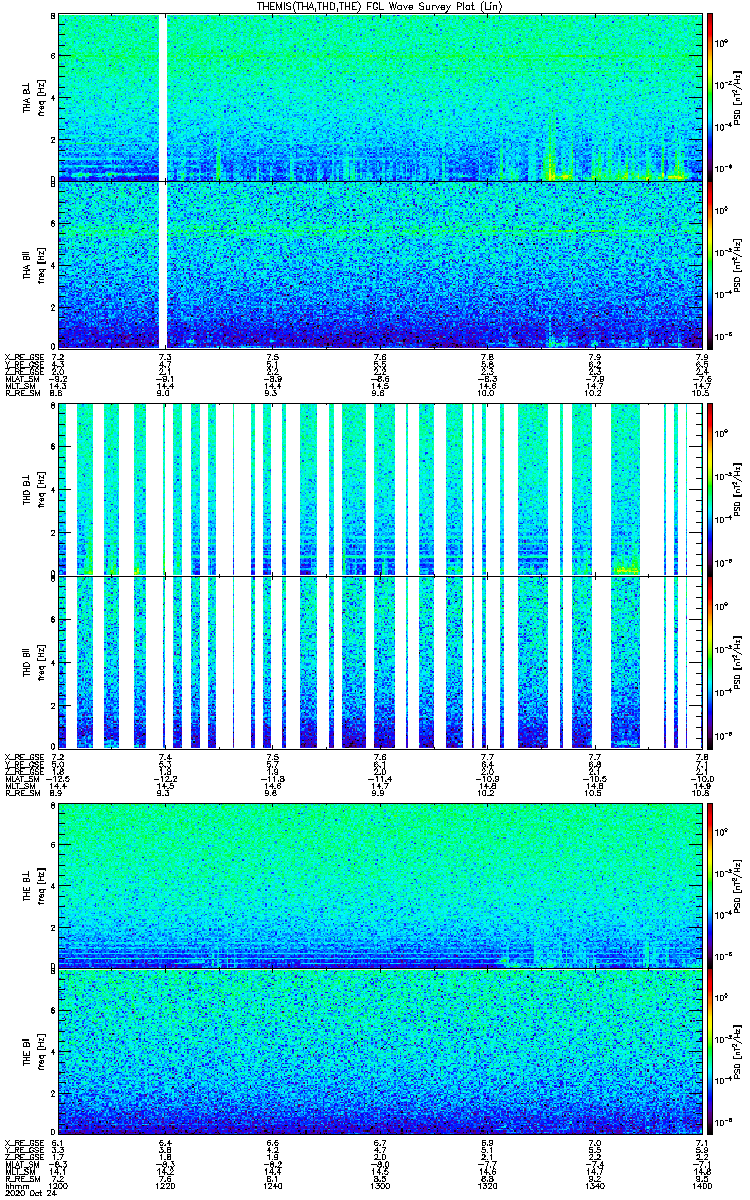Screen dimensions: 750x1200
Task: Click the PSD color bar beside THA B-parallel
Action: tap(710, 264)
